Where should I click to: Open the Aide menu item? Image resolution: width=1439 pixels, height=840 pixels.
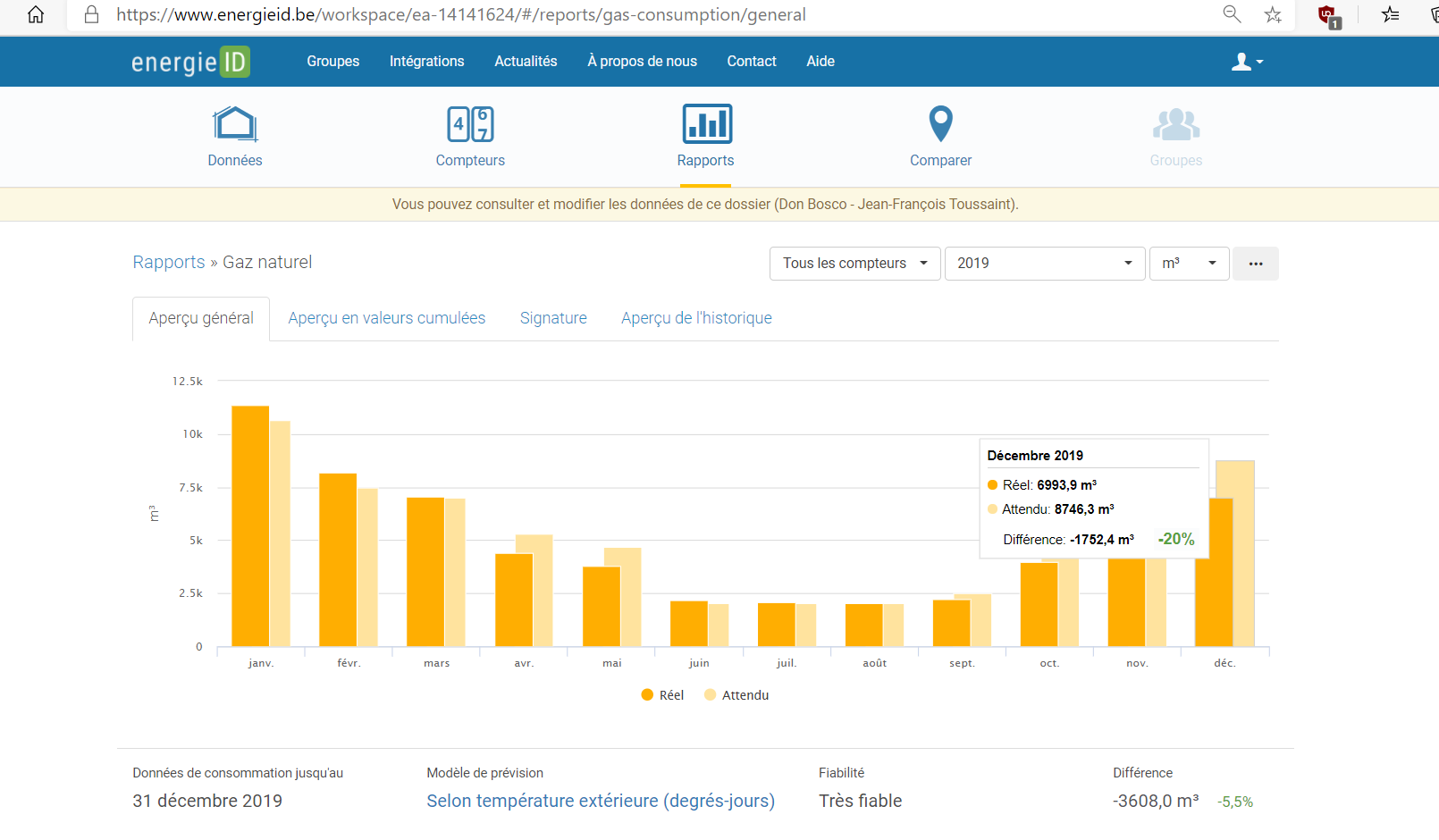coord(820,62)
